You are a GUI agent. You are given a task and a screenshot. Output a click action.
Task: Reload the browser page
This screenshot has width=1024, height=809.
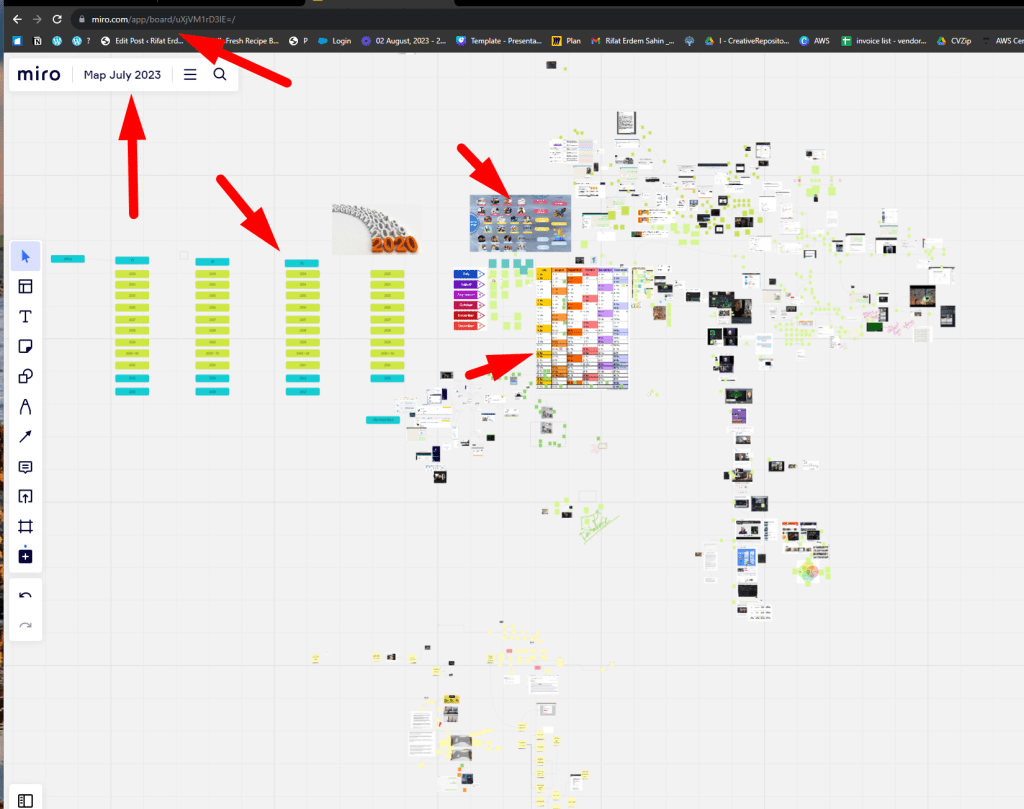(57, 19)
